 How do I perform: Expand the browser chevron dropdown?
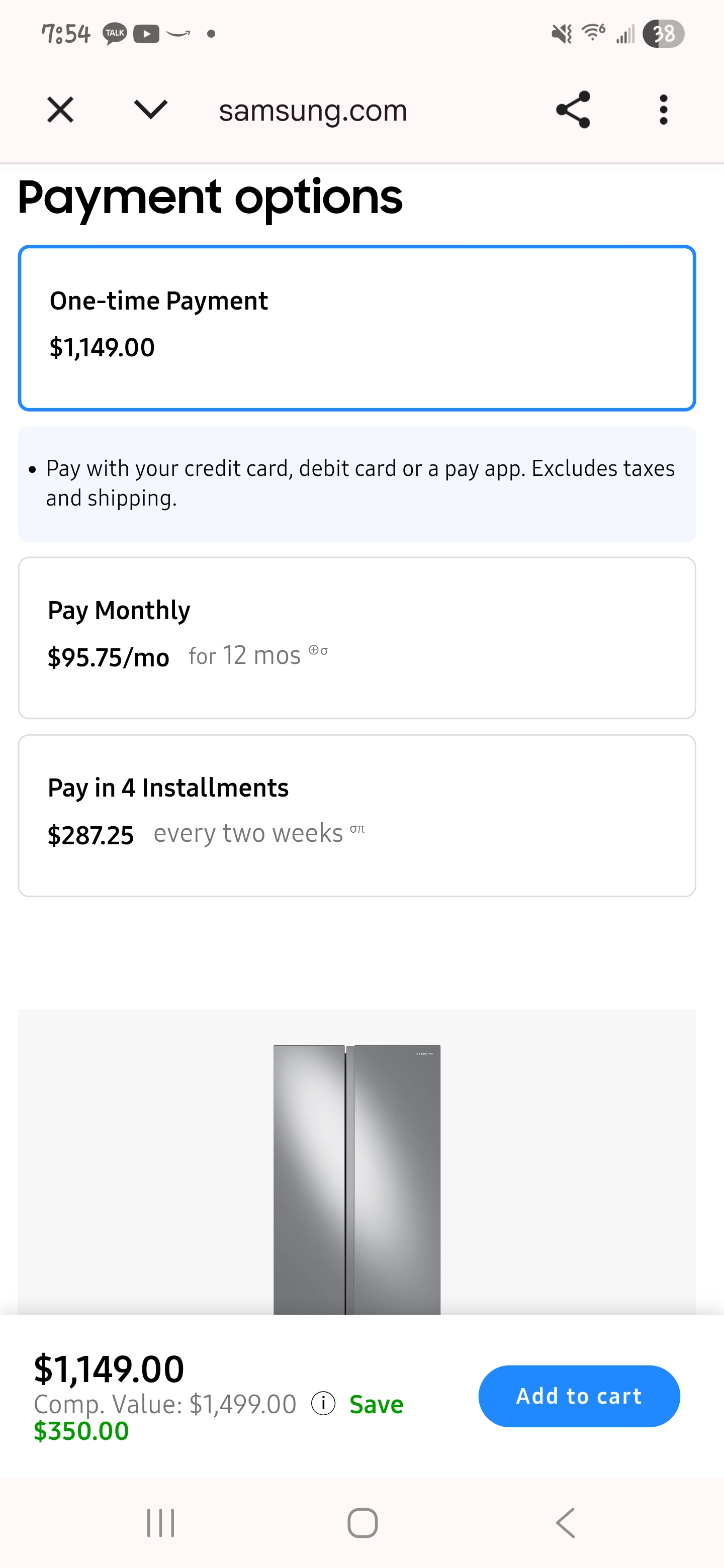(150, 110)
